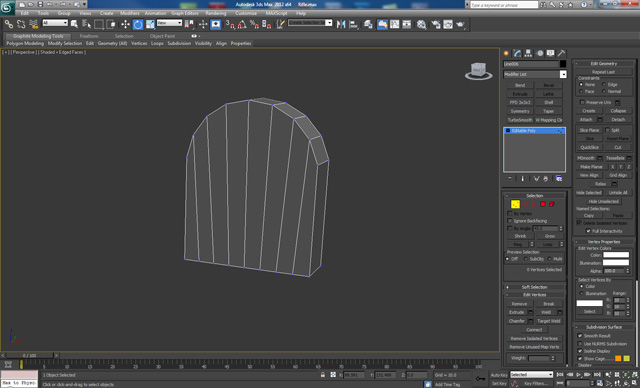Screen dimensions: 640x388
Task: Select the Rectangular Selection Region tool
Action: point(98,24)
